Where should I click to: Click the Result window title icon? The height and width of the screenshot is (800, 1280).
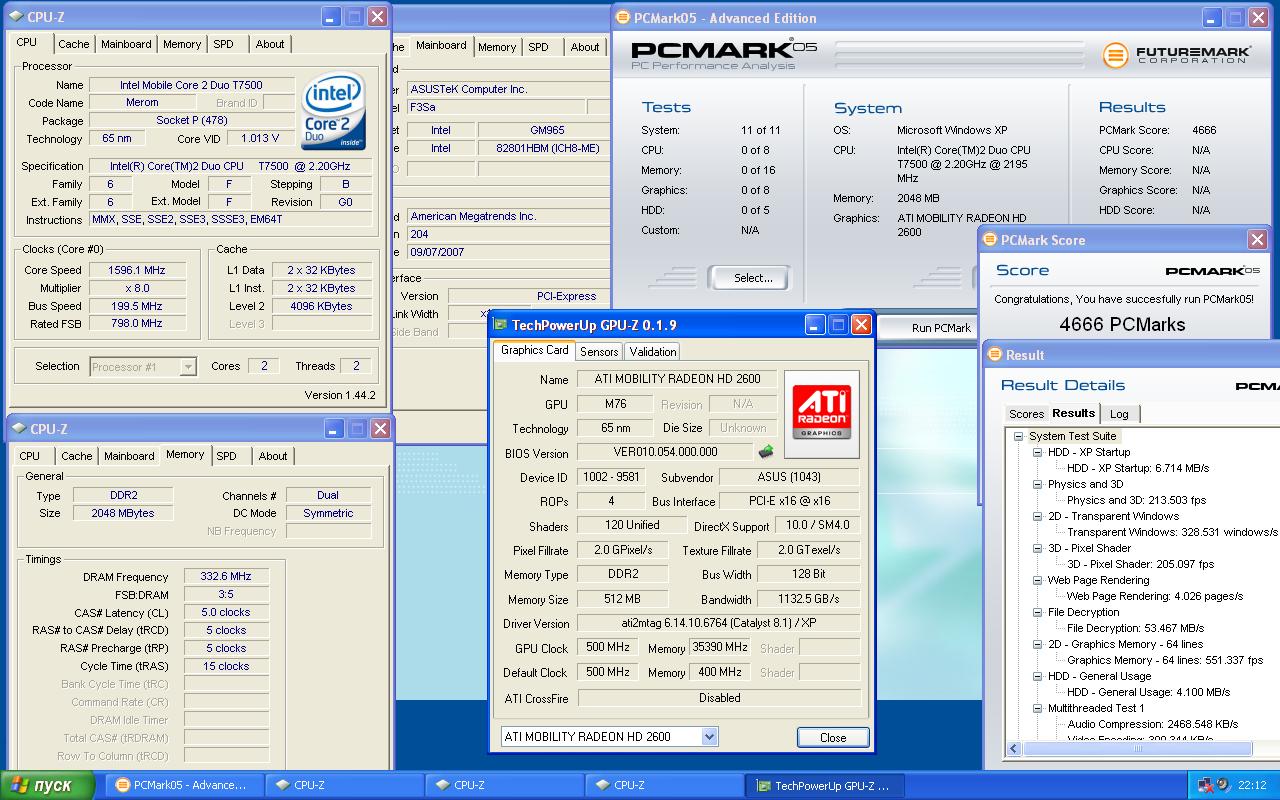pyautogui.click(x=995, y=355)
